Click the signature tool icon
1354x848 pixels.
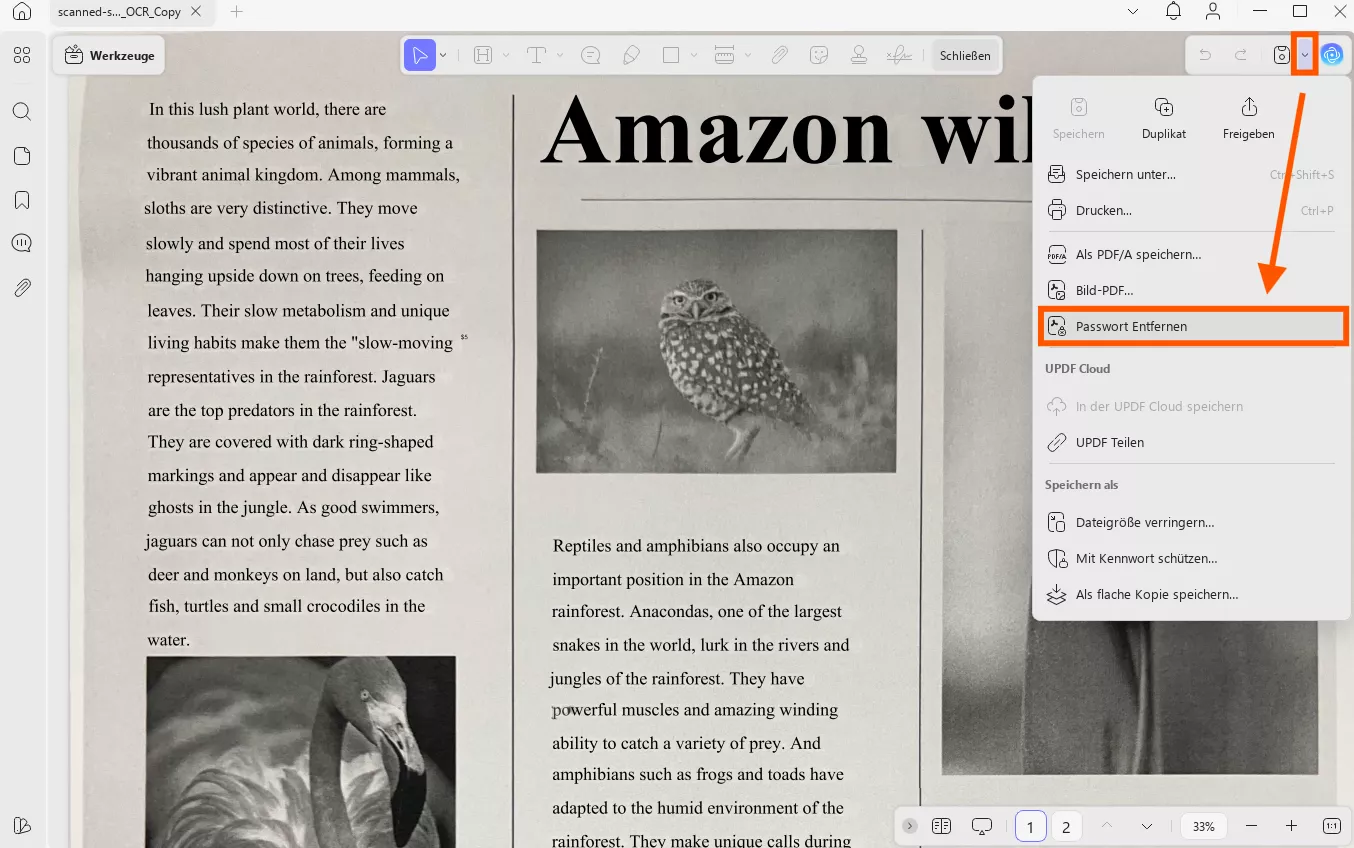(899, 56)
